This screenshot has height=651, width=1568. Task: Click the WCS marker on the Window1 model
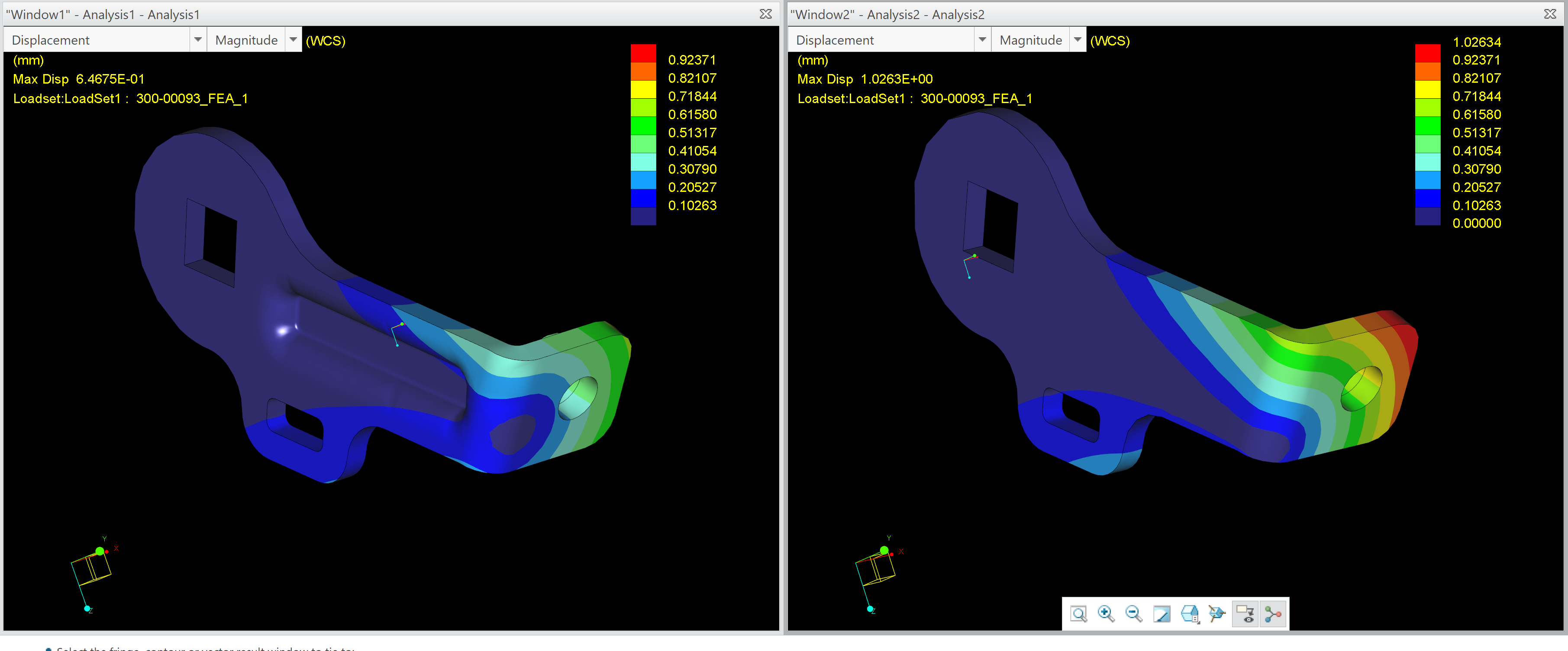point(398,334)
